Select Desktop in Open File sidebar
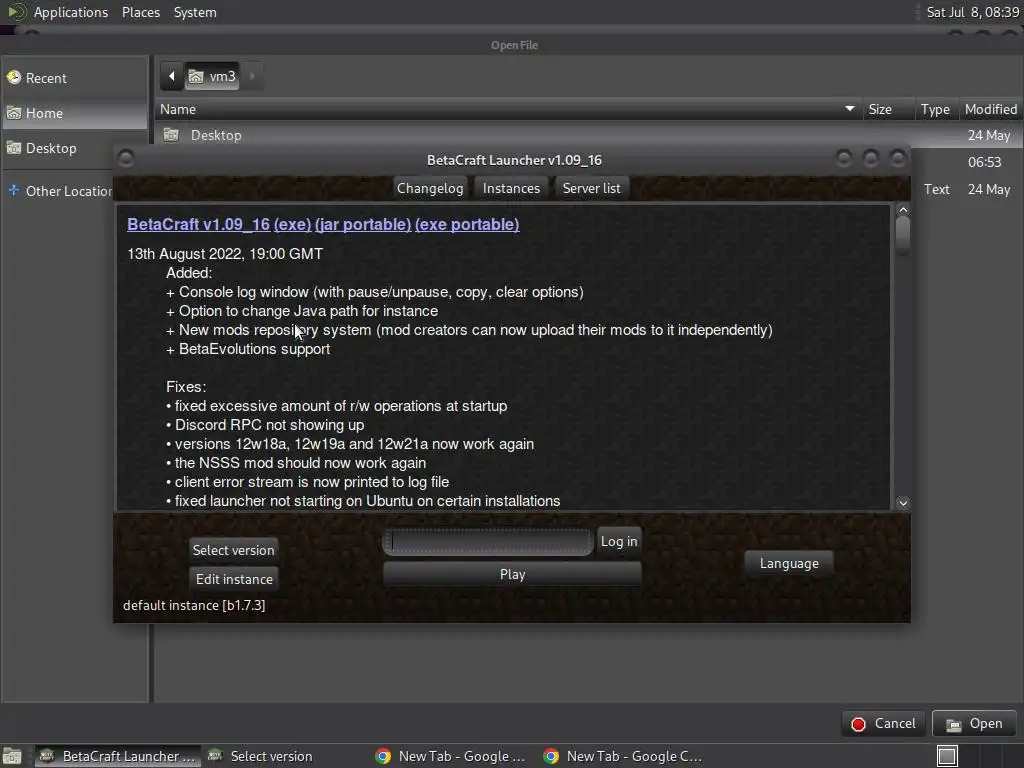Screen dimensions: 1024x768 [74, 148]
